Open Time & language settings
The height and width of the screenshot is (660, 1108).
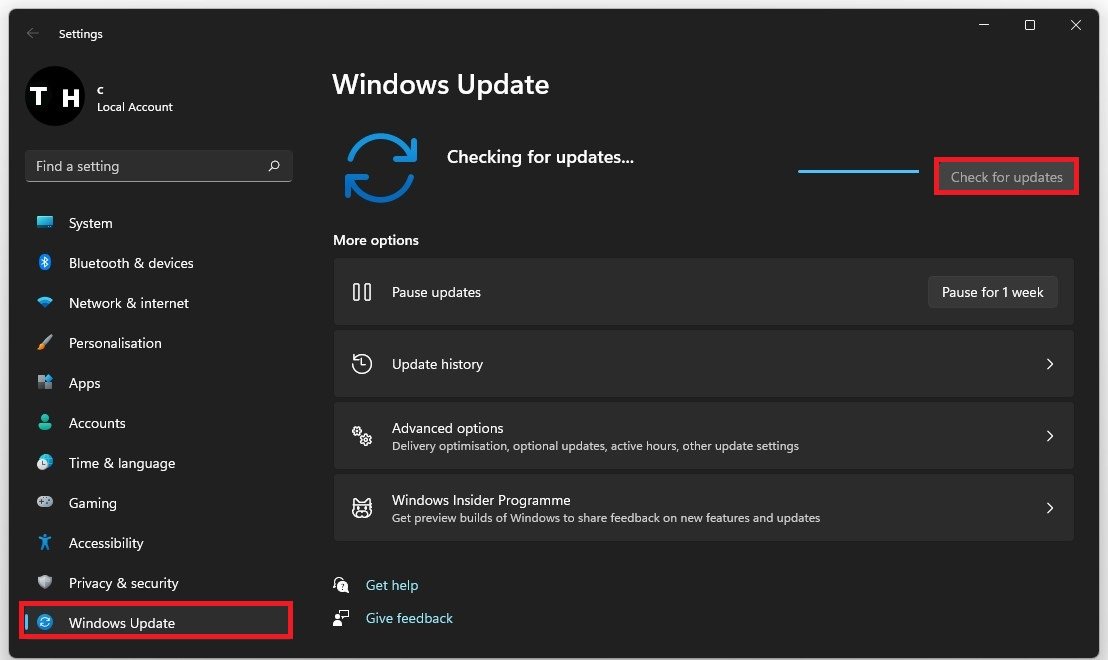coord(122,463)
